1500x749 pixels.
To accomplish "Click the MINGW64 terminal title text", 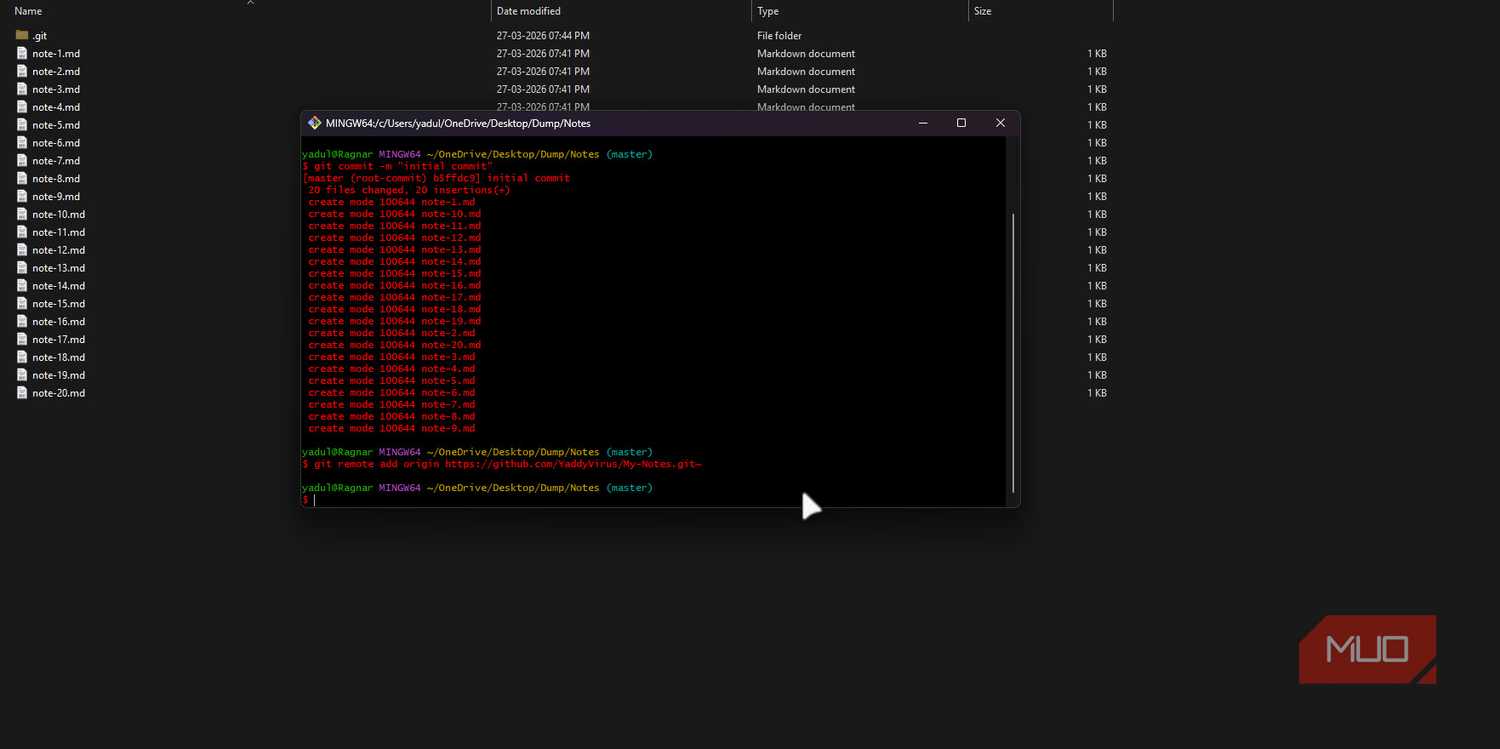I will pos(458,123).
